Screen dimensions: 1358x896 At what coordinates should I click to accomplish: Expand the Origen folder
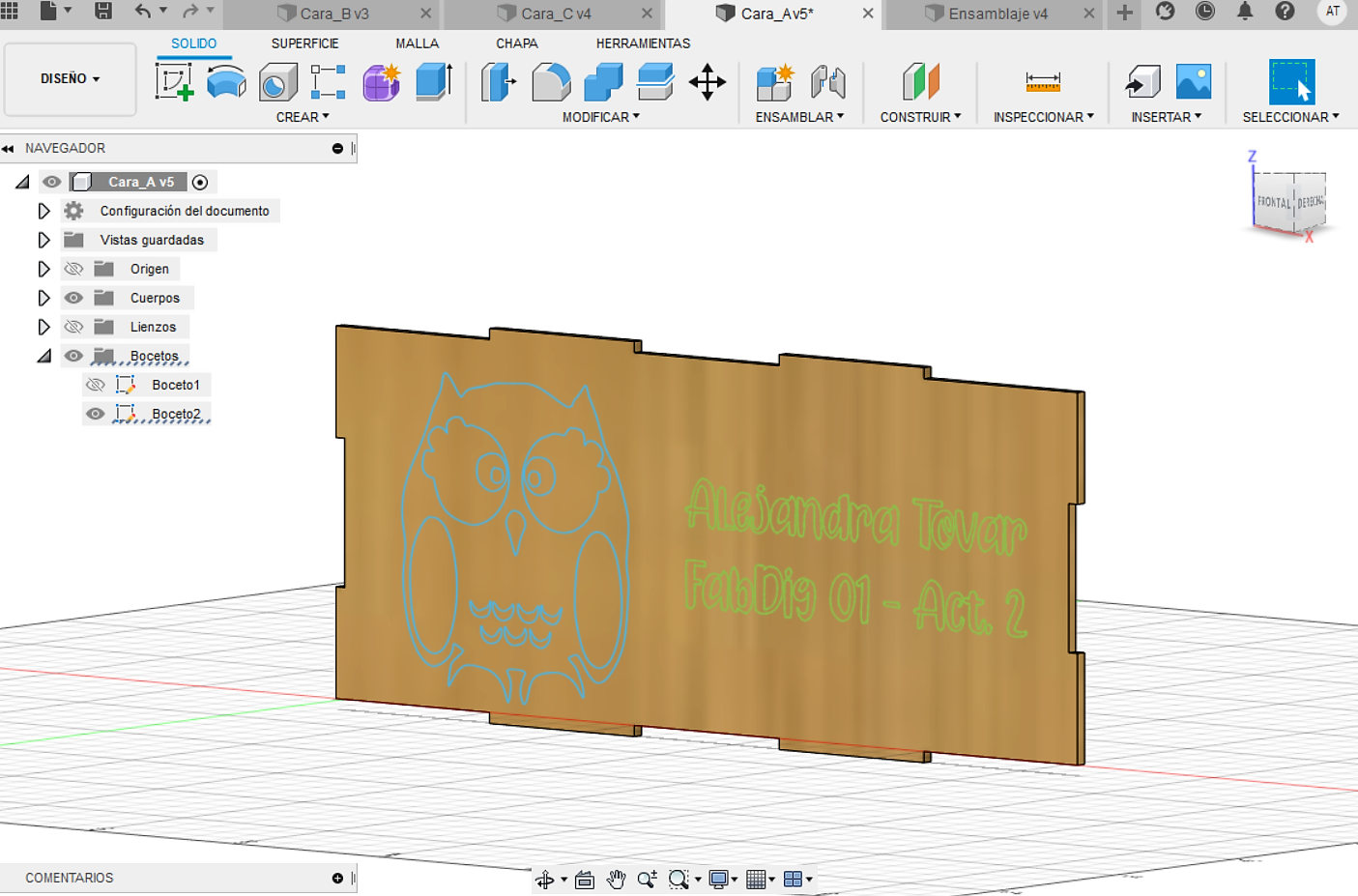click(x=43, y=269)
